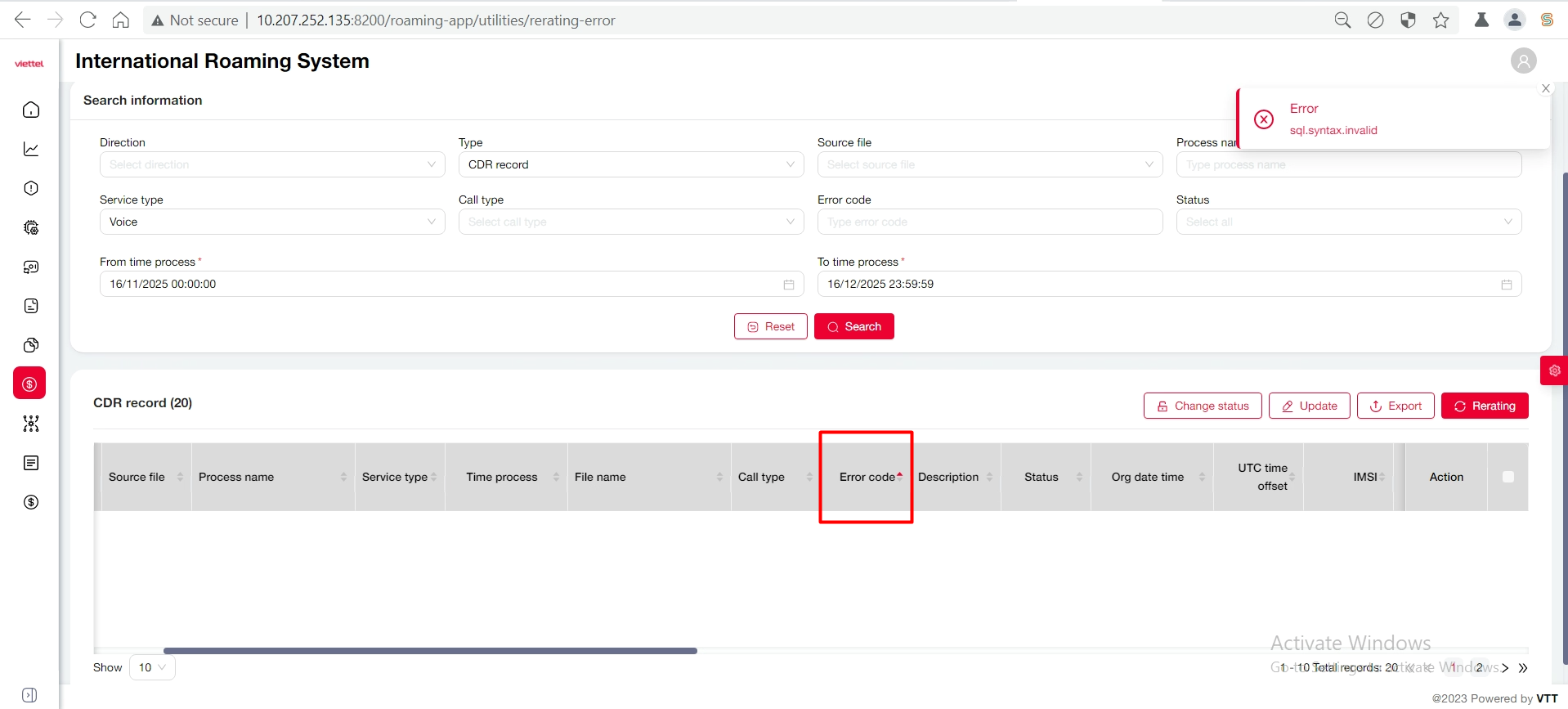The image size is (1568, 709).
Task: Click the red Search button
Action: [x=853, y=326]
